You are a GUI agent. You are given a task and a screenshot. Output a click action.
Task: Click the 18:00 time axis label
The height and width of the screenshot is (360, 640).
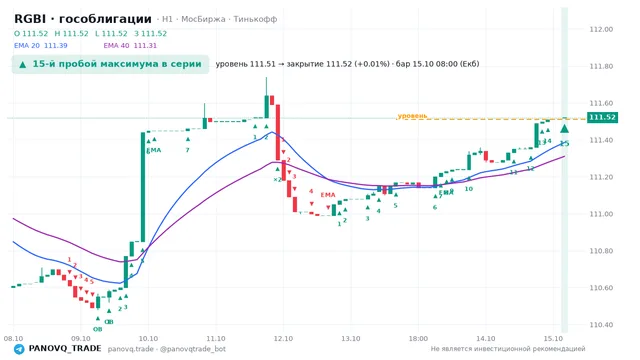click(418, 339)
